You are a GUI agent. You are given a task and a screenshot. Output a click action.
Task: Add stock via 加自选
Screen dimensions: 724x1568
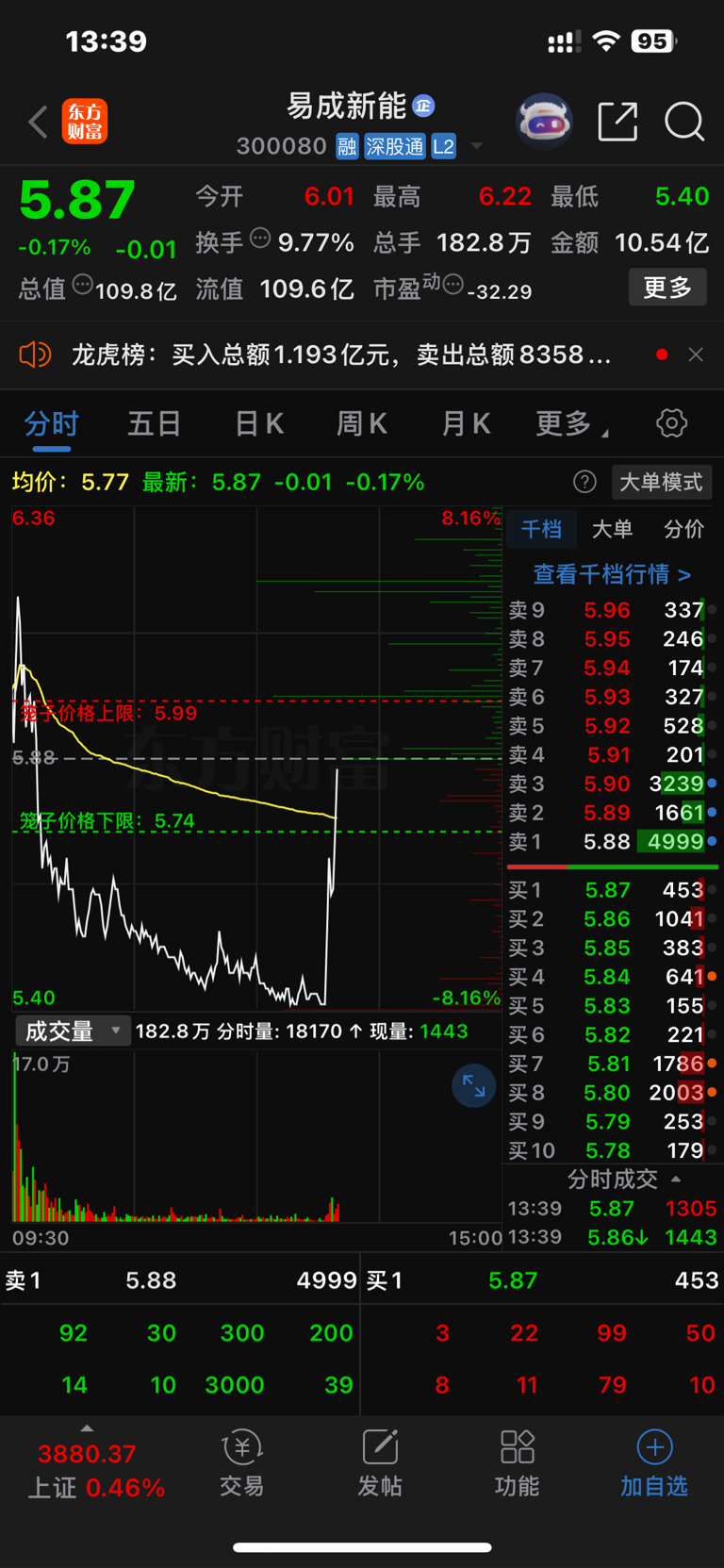coord(654,1464)
